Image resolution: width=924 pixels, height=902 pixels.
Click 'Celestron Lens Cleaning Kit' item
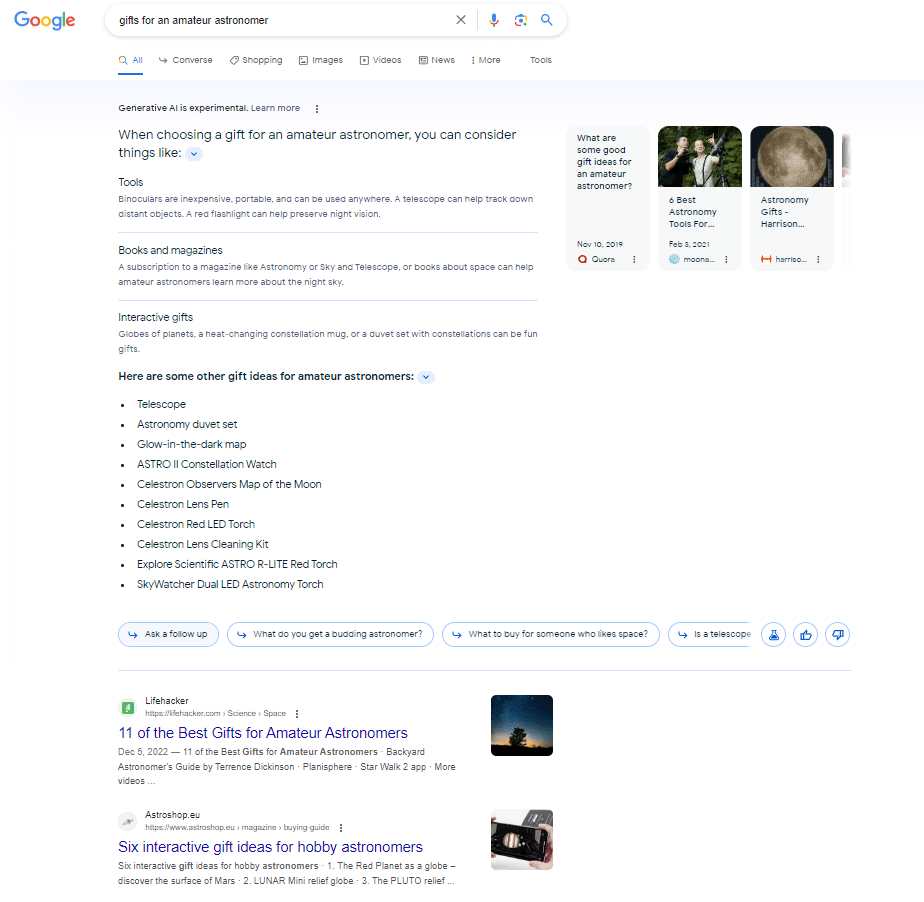point(203,544)
